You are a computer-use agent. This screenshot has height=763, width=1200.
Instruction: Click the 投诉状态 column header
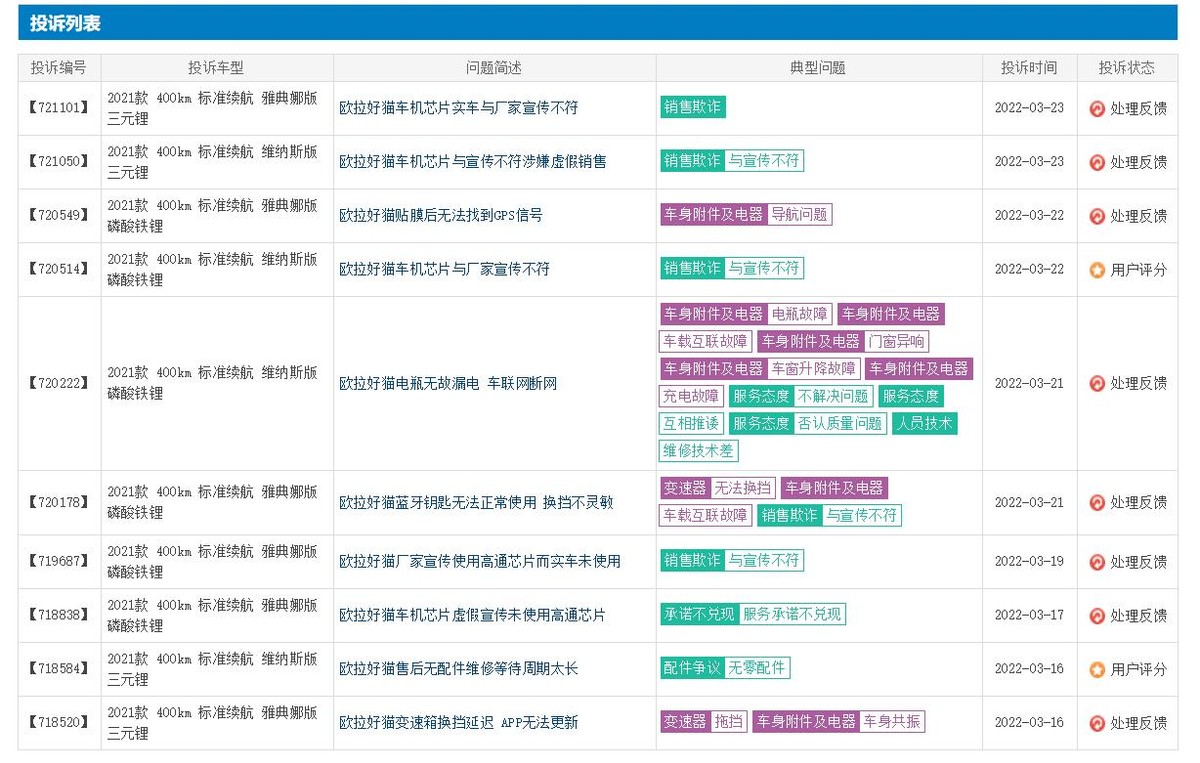pyautogui.click(x=1126, y=68)
